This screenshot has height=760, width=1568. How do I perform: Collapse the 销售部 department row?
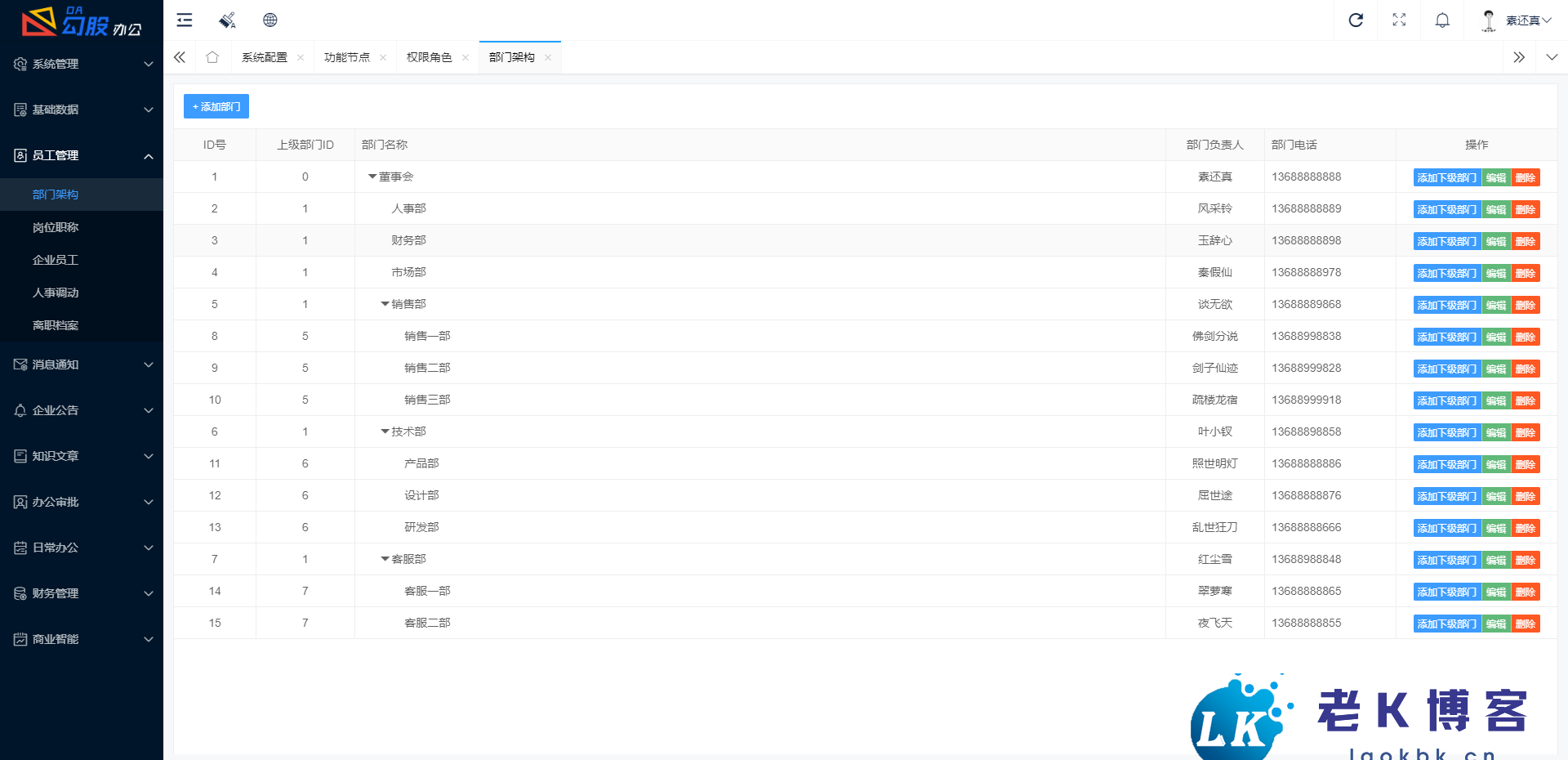pyautogui.click(x=385, y=304)
